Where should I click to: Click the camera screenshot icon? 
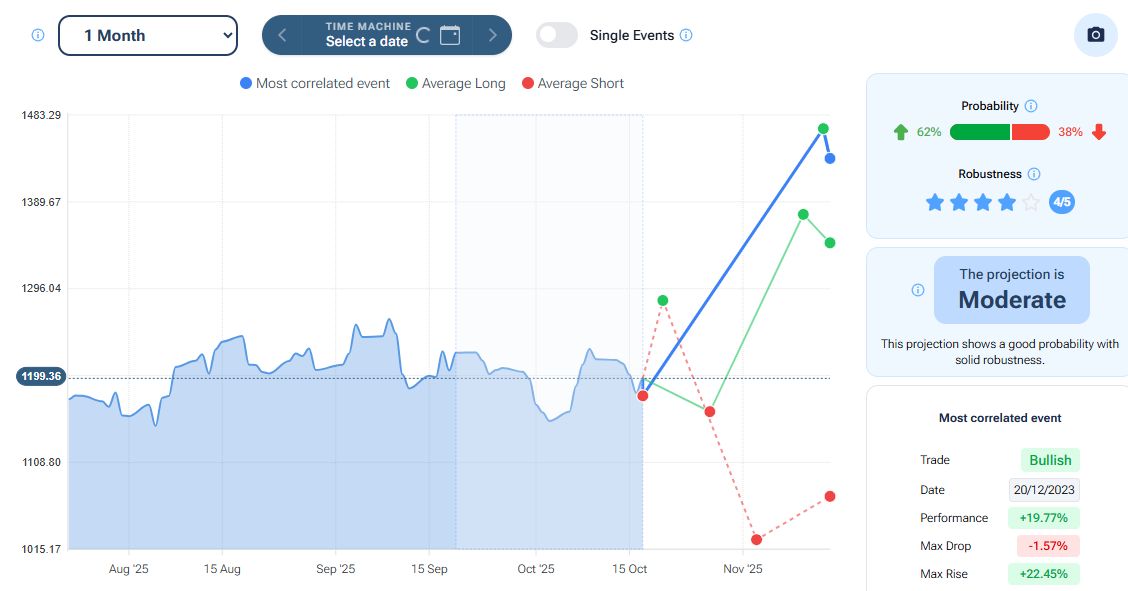[1095, 35]
